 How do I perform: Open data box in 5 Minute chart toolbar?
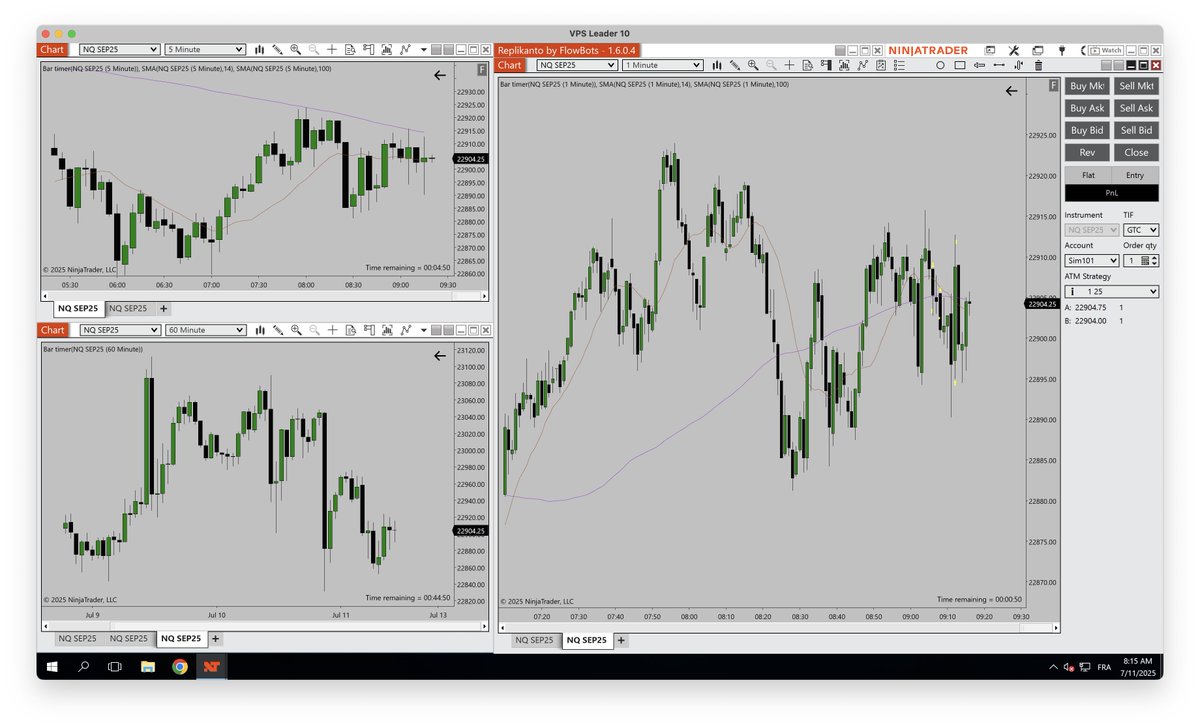pyautogui.click(x=350, y=49)
